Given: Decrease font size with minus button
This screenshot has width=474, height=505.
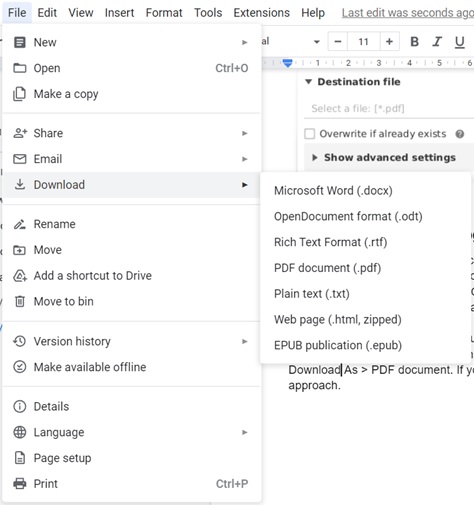Looking at the screenshot, I should pos(338,42).
